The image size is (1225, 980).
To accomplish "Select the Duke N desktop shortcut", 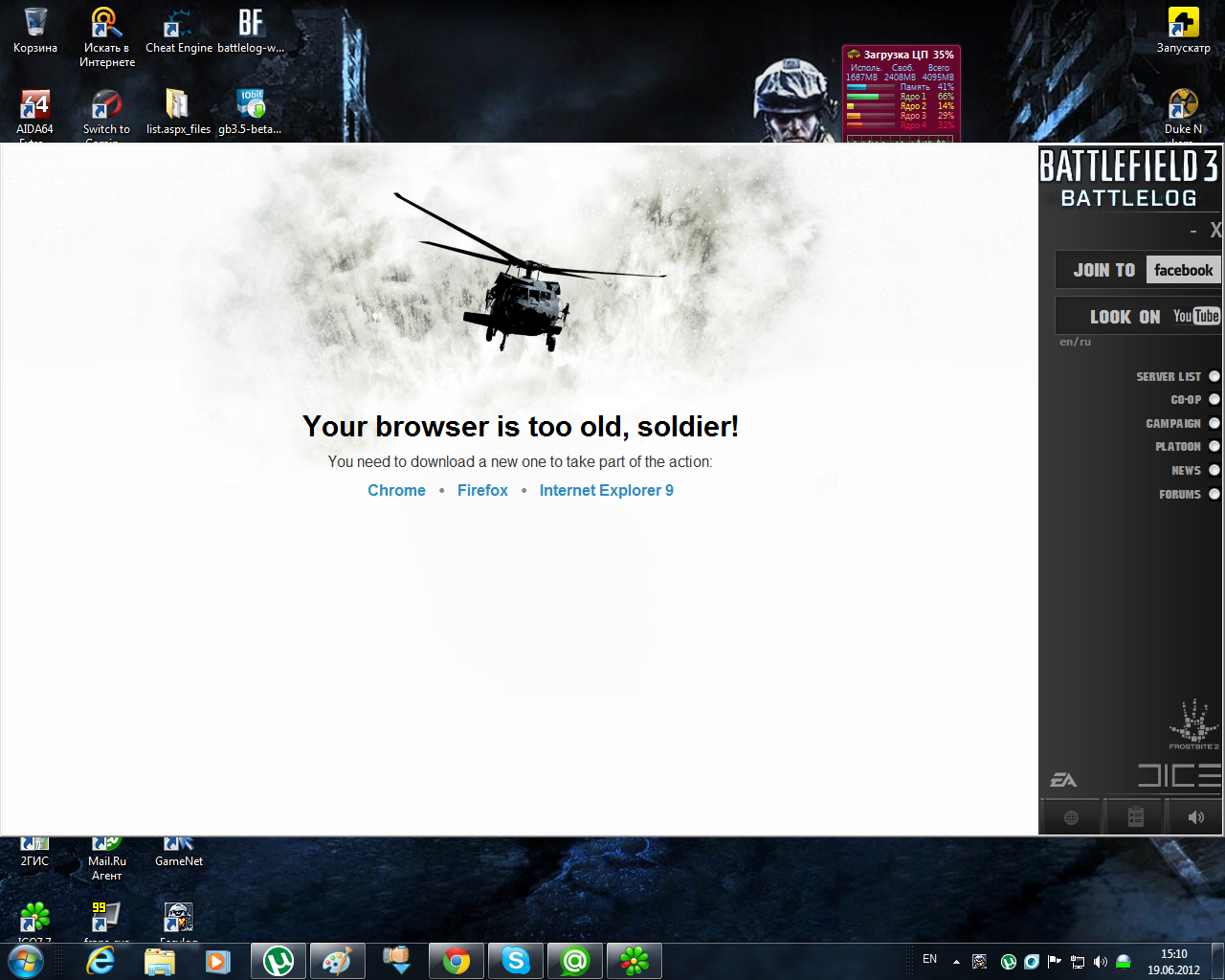I will [x=1184, y=114].
